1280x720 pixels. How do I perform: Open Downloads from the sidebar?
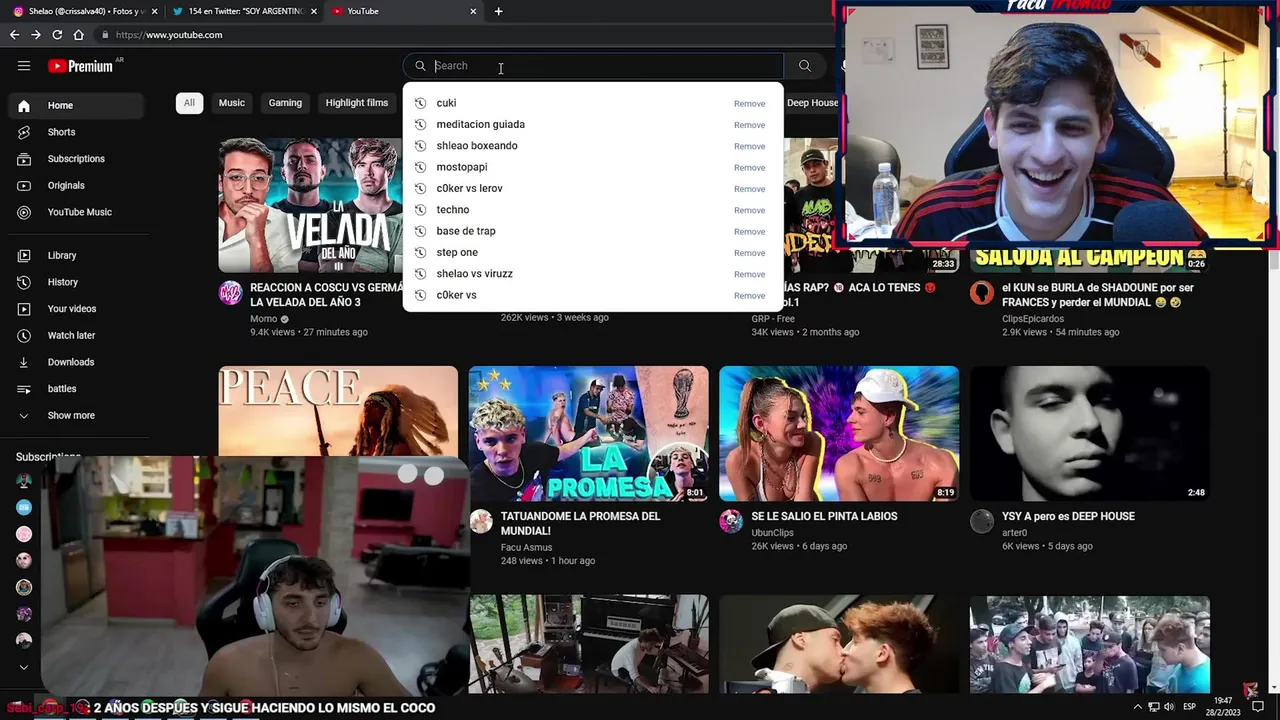74,362
